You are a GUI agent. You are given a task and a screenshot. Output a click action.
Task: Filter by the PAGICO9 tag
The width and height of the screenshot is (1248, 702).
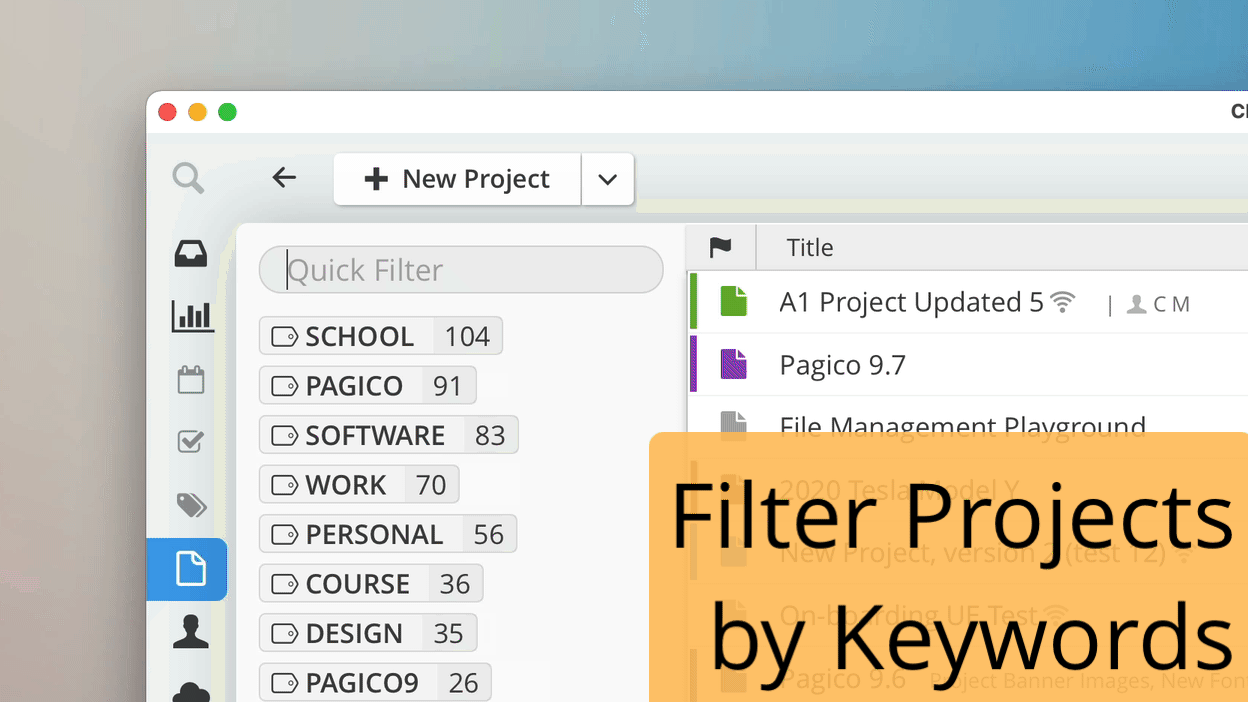pos(375,682)
